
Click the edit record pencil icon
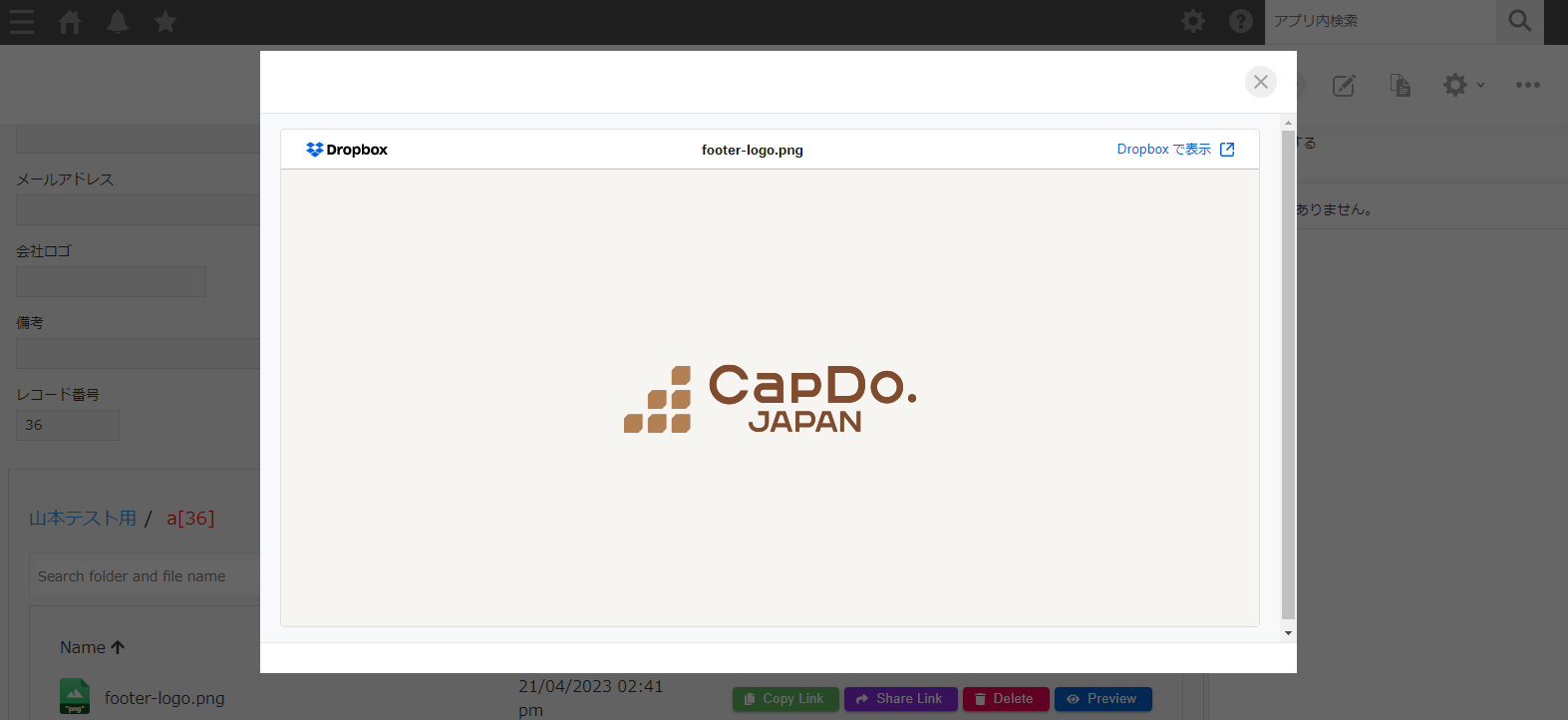click(x=1344, y=86)
